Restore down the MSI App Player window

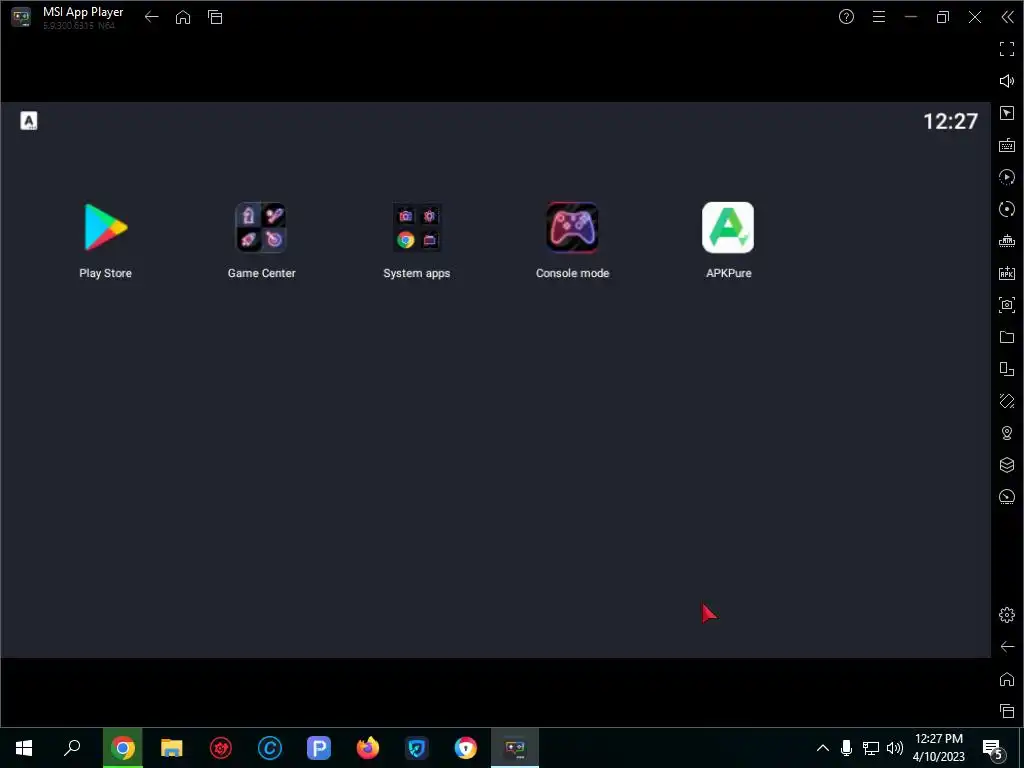click(942, 17)
